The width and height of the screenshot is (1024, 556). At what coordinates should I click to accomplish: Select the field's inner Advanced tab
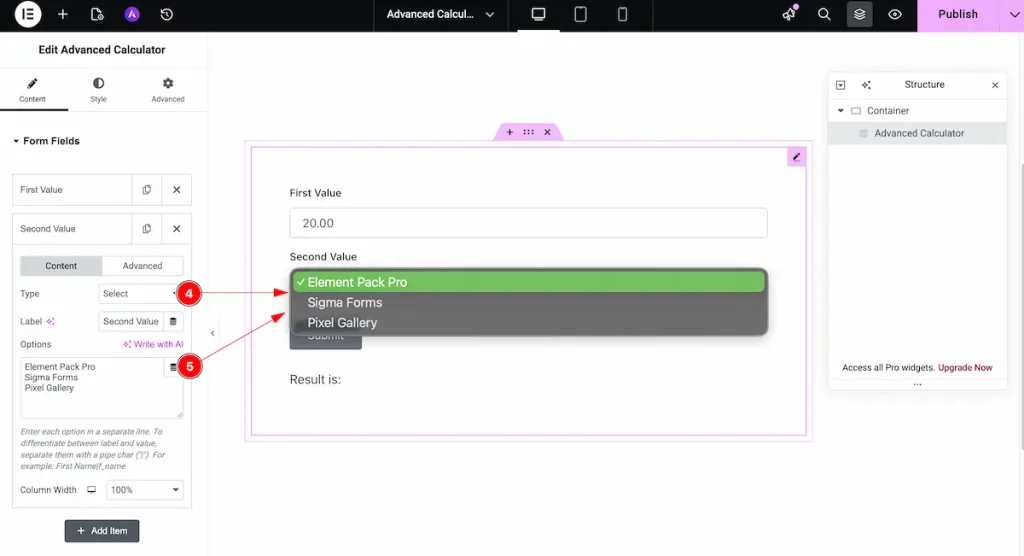142,266
